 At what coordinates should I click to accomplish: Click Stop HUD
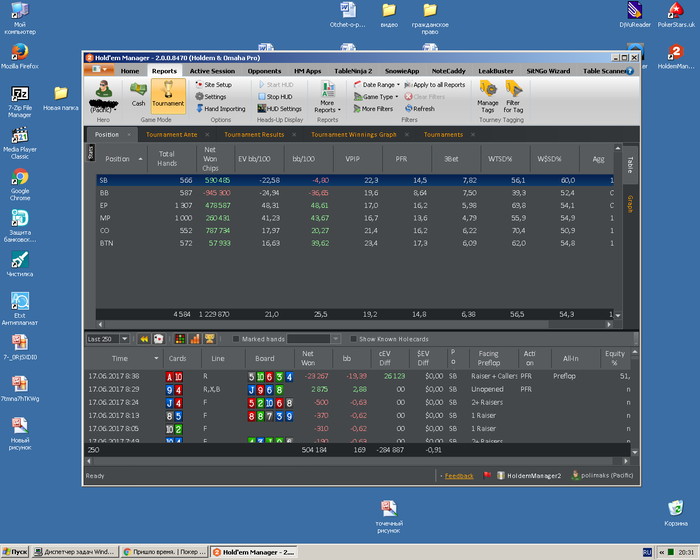pos(275,96)
